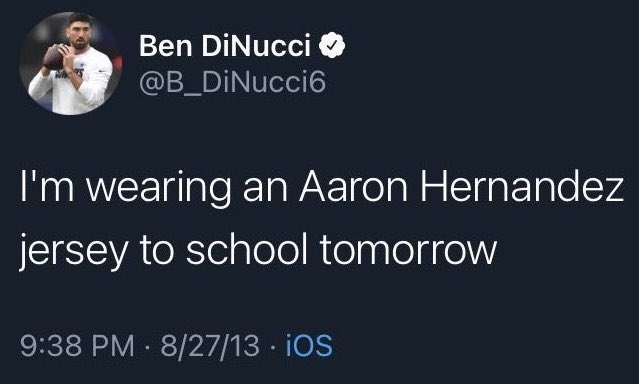This screenshot has width=639, height=384.
Task: Click the word Ben in display name
Action: pos(165,45)
